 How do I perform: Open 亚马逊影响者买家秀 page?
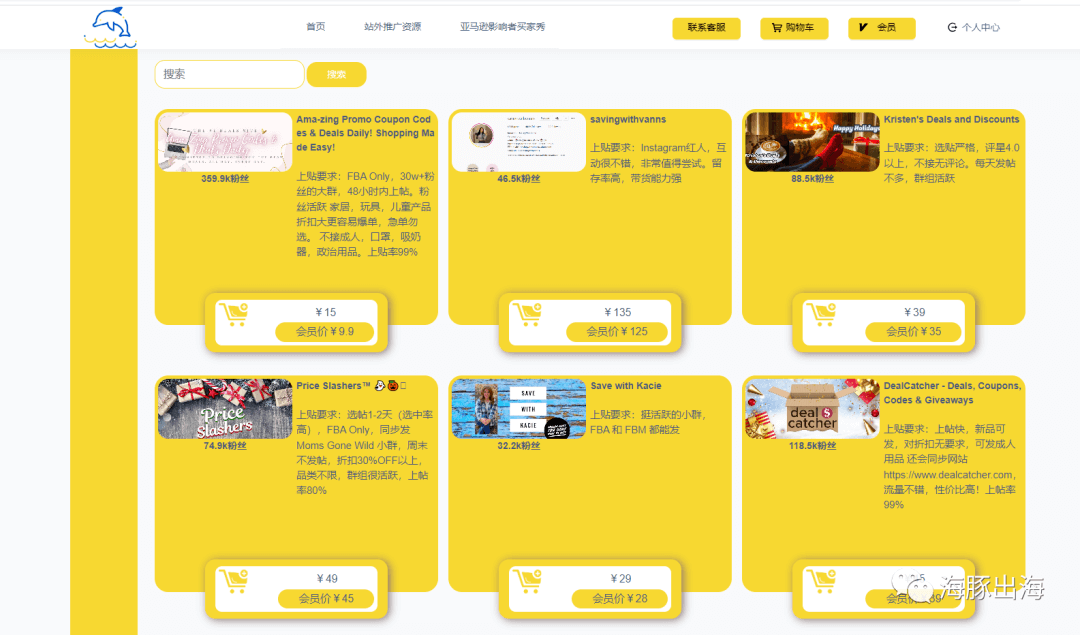click(502, 27)
